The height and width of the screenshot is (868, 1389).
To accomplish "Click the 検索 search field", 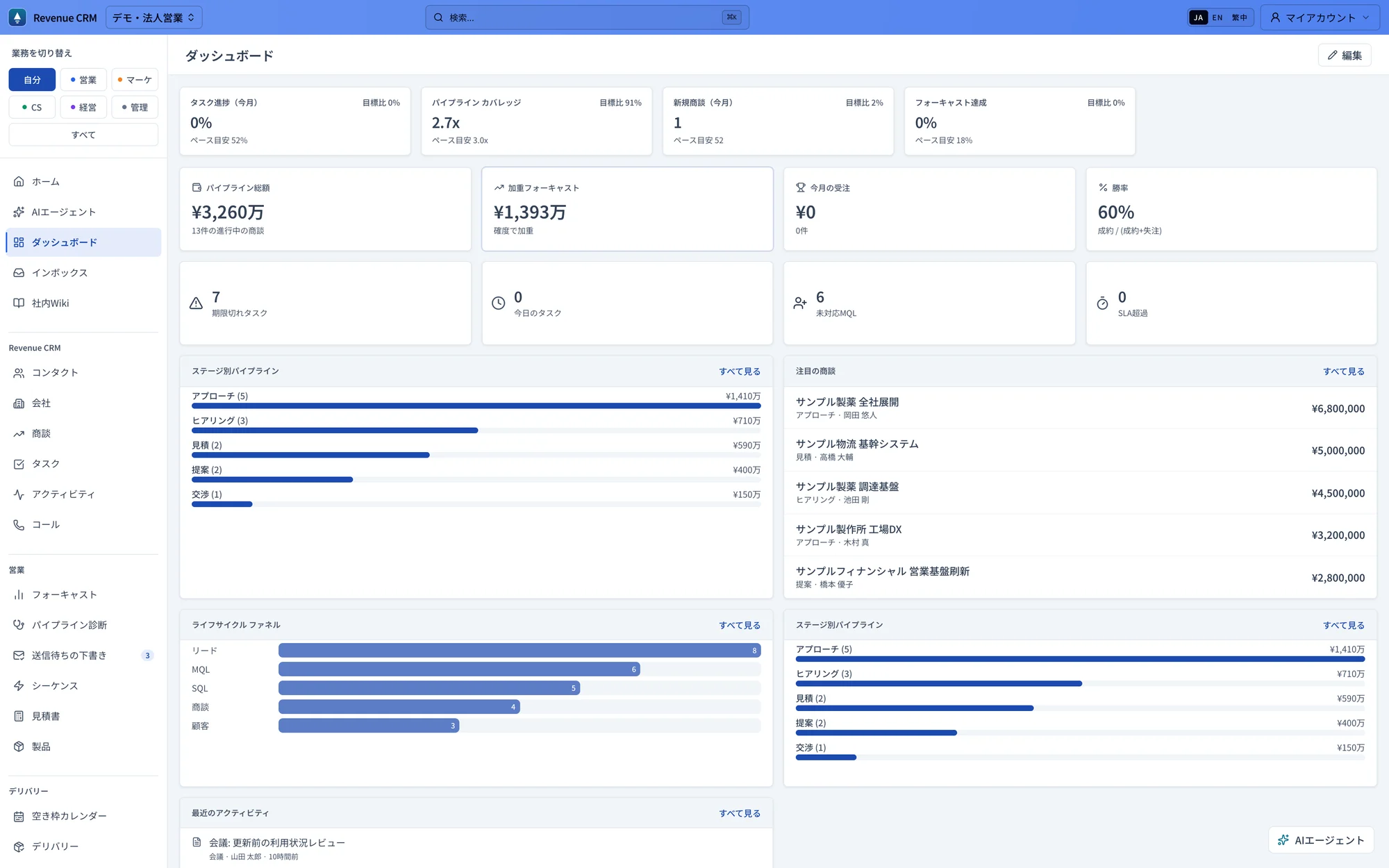I will (x=587, y=17).
